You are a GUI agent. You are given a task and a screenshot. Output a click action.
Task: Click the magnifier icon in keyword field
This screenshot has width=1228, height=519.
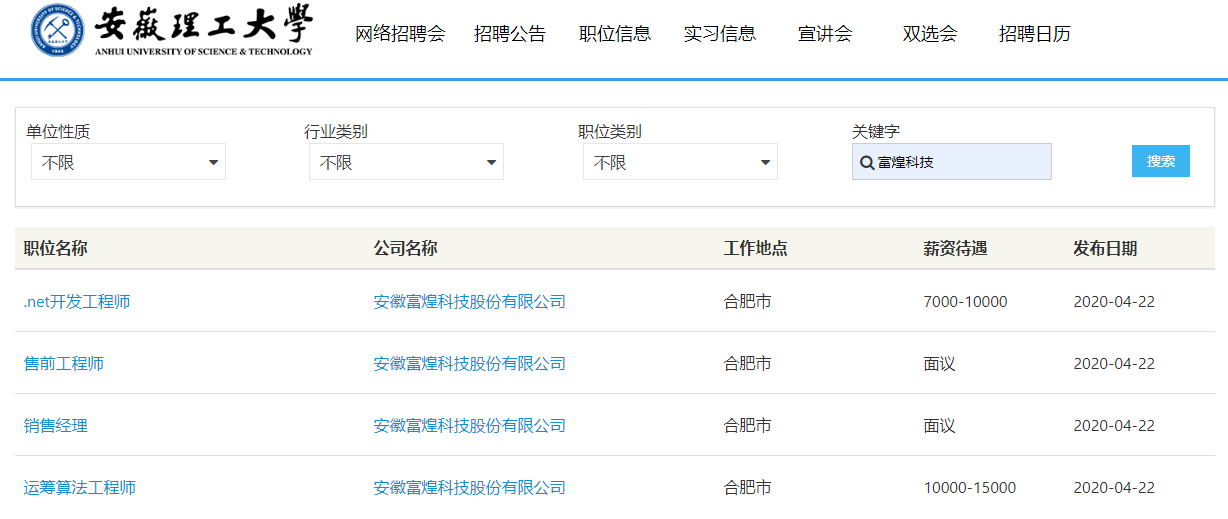tap(866, 162)
